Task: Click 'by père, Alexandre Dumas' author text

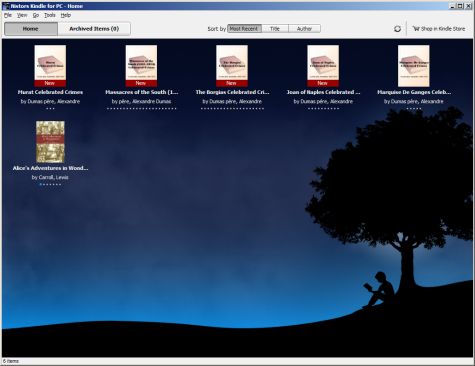Action: coord(141,101)
